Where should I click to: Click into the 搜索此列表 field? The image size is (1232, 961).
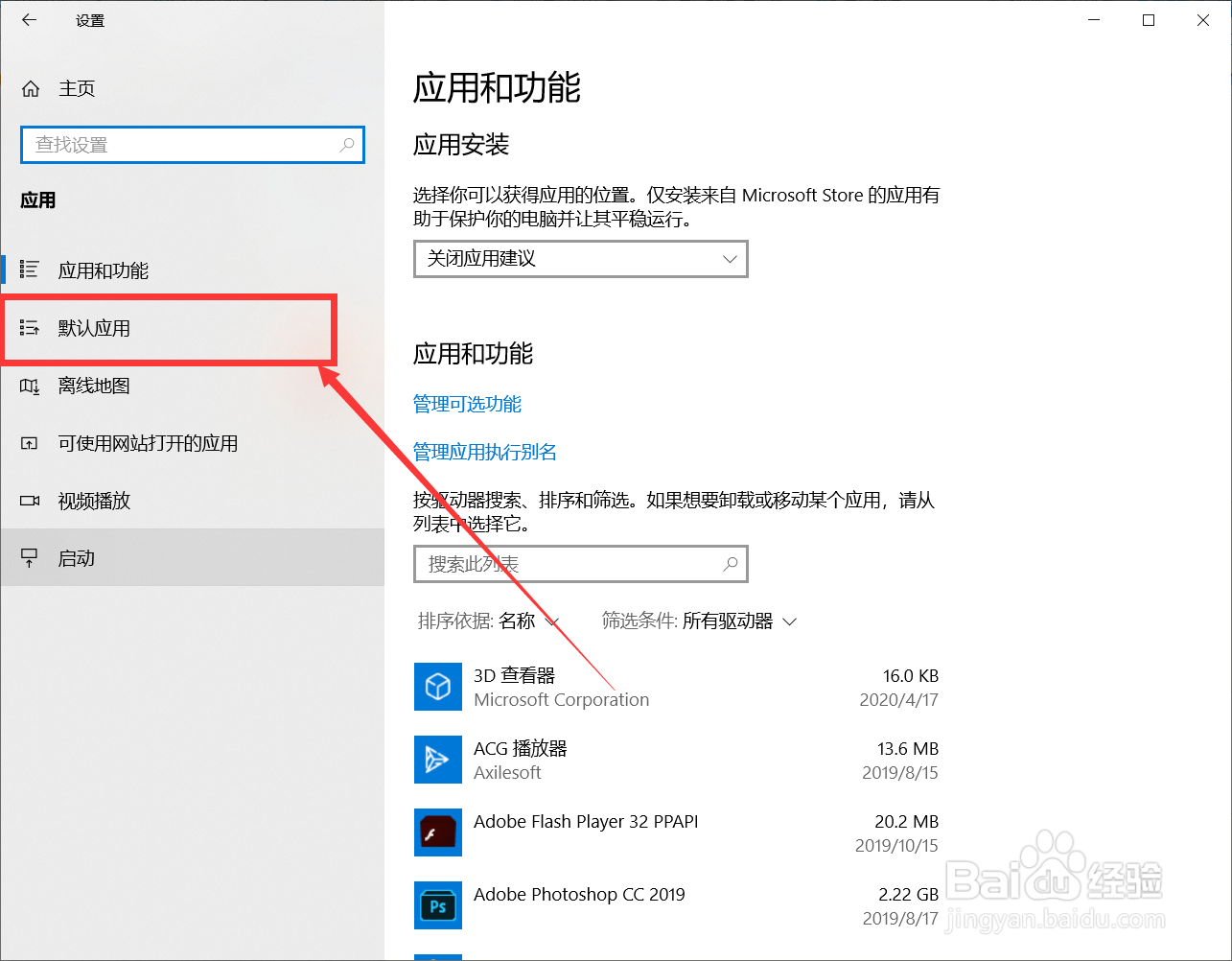[x=580, y=564]
